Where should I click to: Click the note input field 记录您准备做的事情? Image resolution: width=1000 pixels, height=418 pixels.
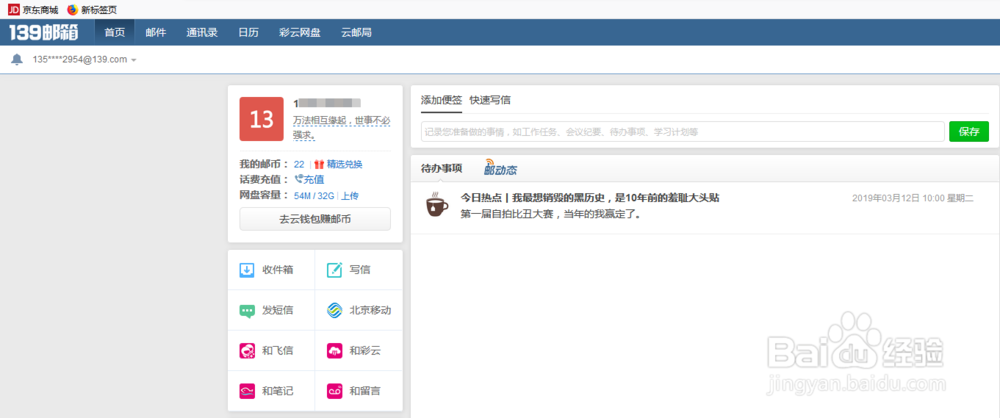click(x=682, y=131)
